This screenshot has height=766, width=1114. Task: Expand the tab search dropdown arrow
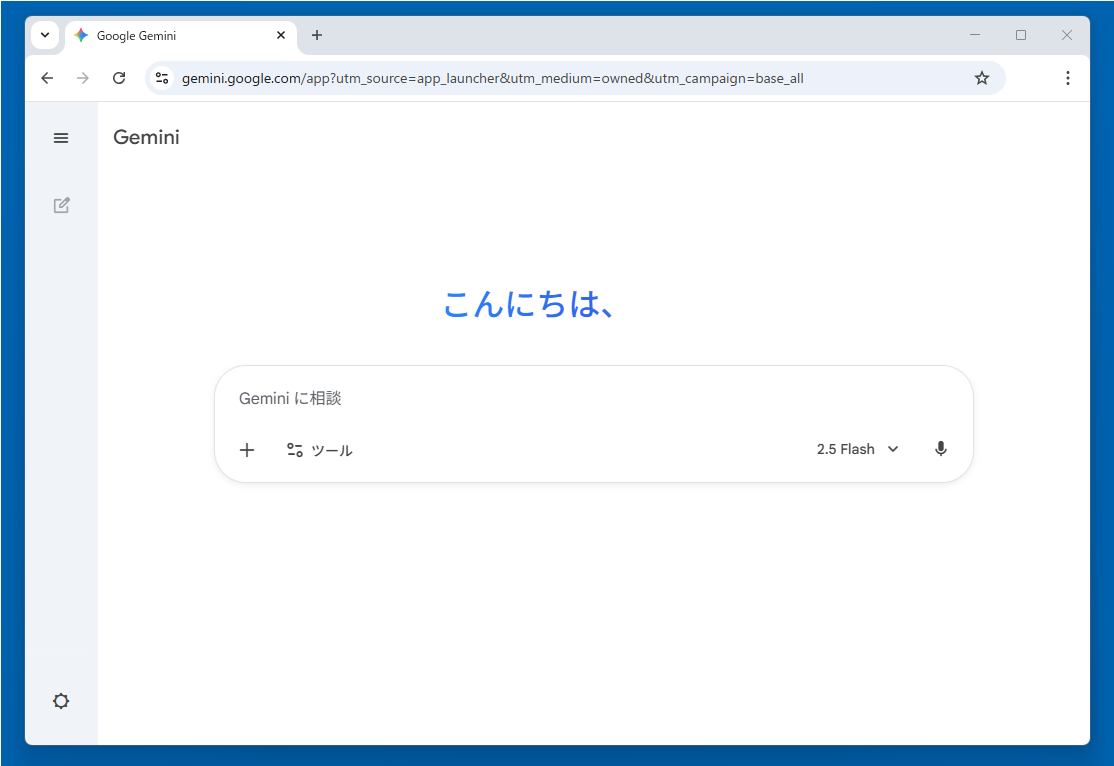coord(45,35)
